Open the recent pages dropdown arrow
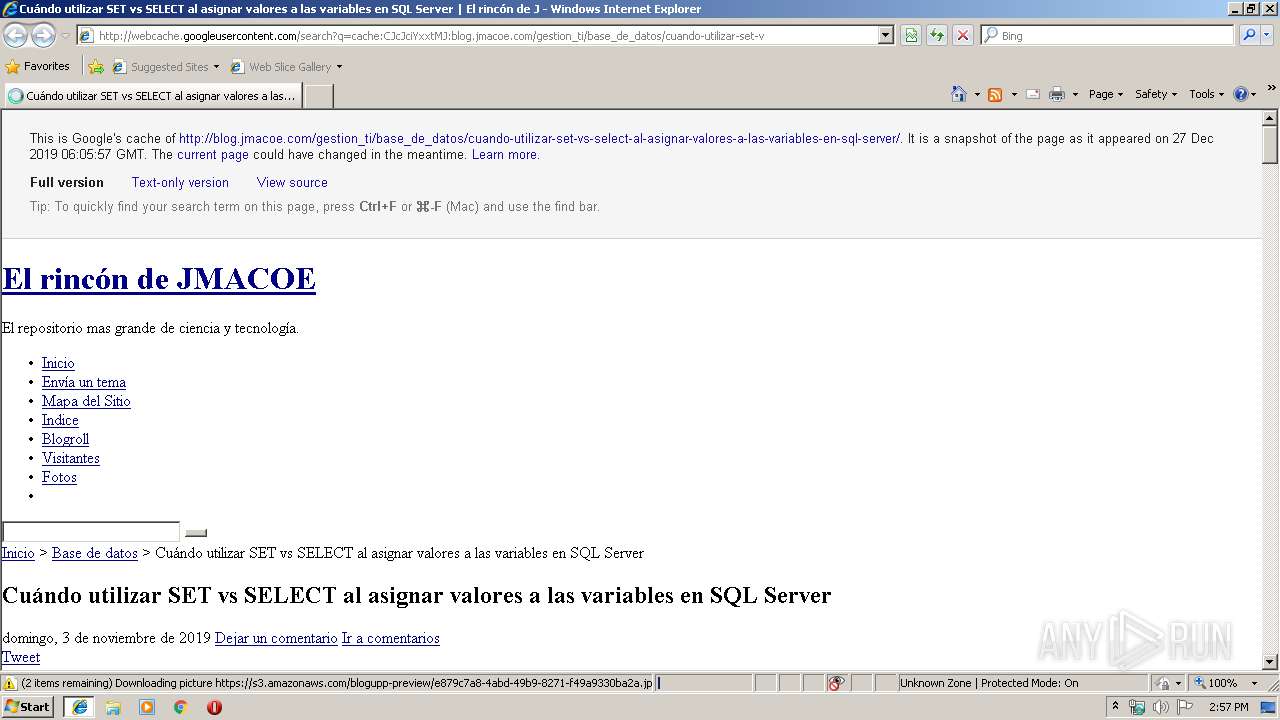 pos(65,36)
